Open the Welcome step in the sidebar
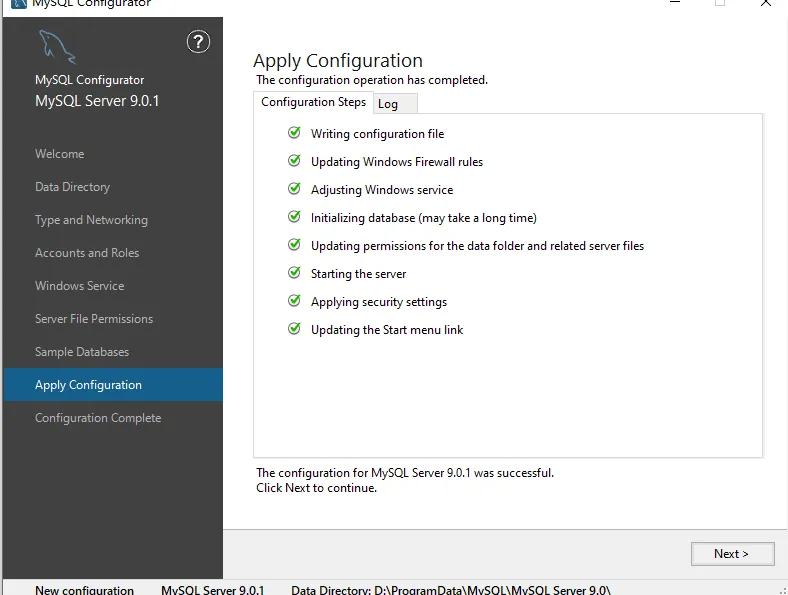The height and width of the screenshot is (595, 788). click(60, 154)
